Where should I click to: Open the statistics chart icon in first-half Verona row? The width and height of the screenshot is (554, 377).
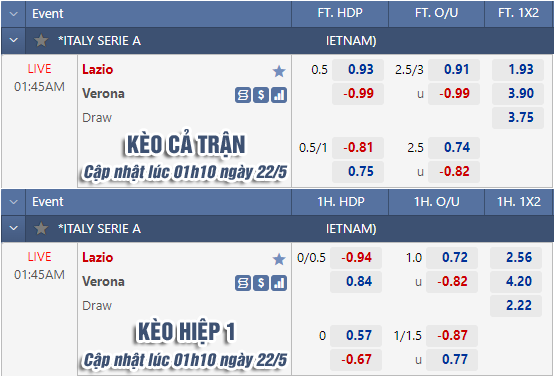click(x=279, y=283)
